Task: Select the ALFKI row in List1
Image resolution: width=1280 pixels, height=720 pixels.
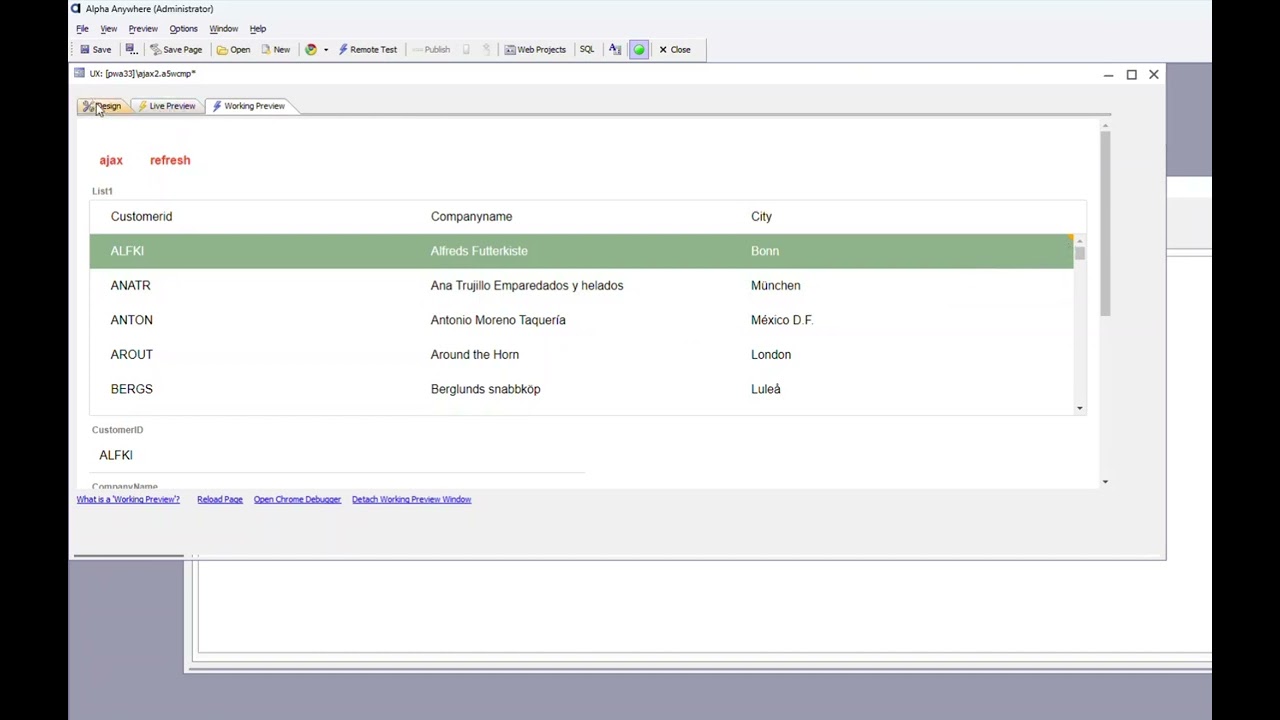Action: 581,251
